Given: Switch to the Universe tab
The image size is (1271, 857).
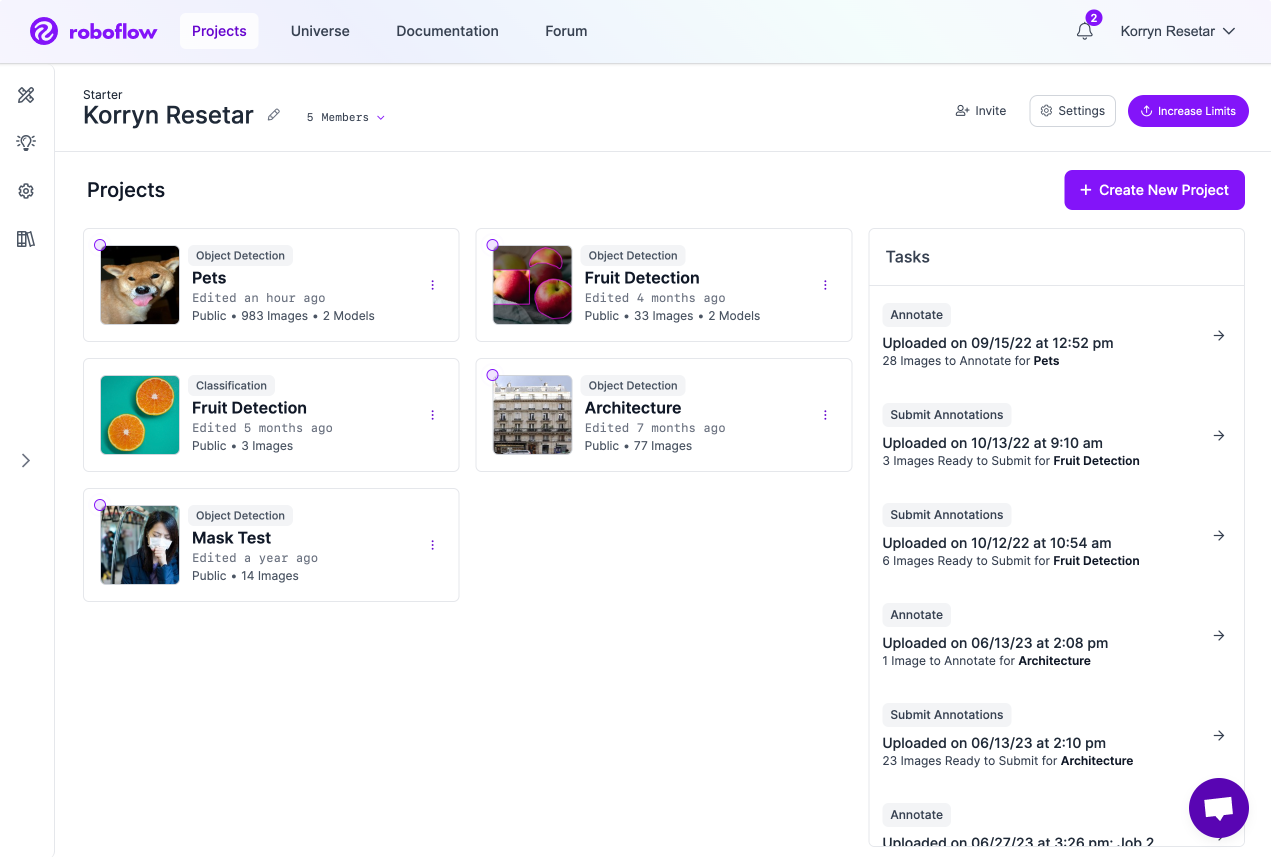Looking at the screenshot, I should tap(320, 31).
